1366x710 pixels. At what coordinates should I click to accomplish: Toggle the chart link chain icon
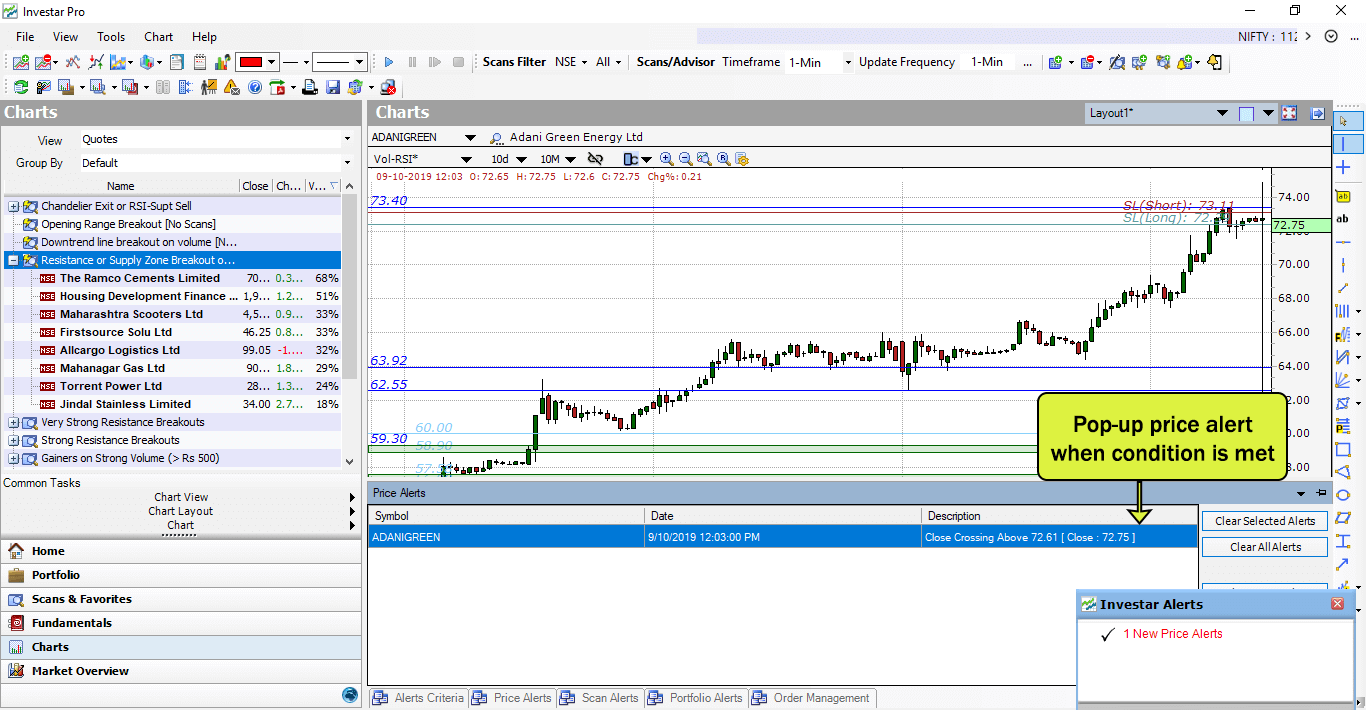pos(595,159)
